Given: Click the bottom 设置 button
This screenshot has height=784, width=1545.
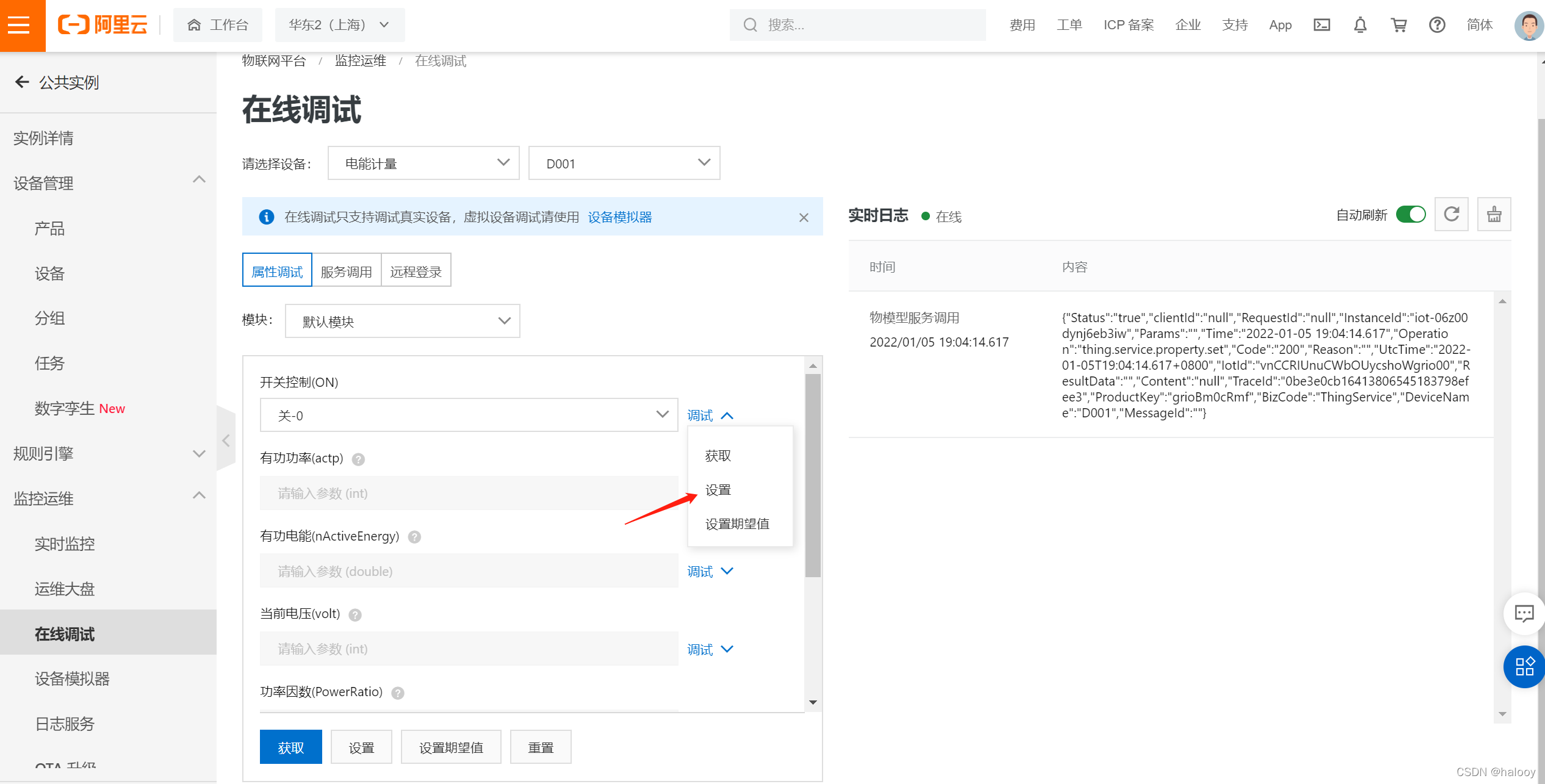Looking at the screenshot, I should (x=361, y=747).
